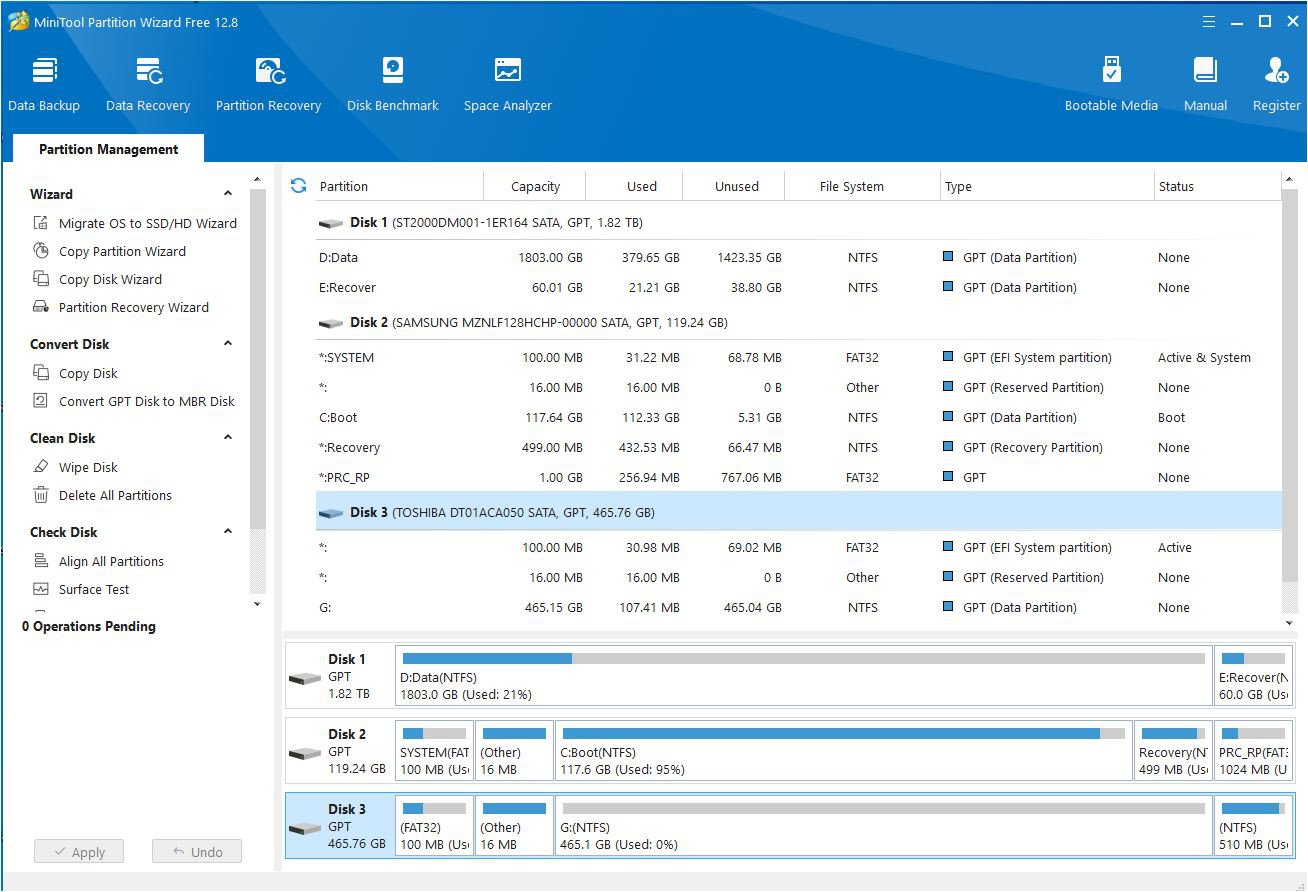The width and height of the screenshot is (1308, 892).
Task: Open the hamburger menu in title bar
Action: [1208, 21]
